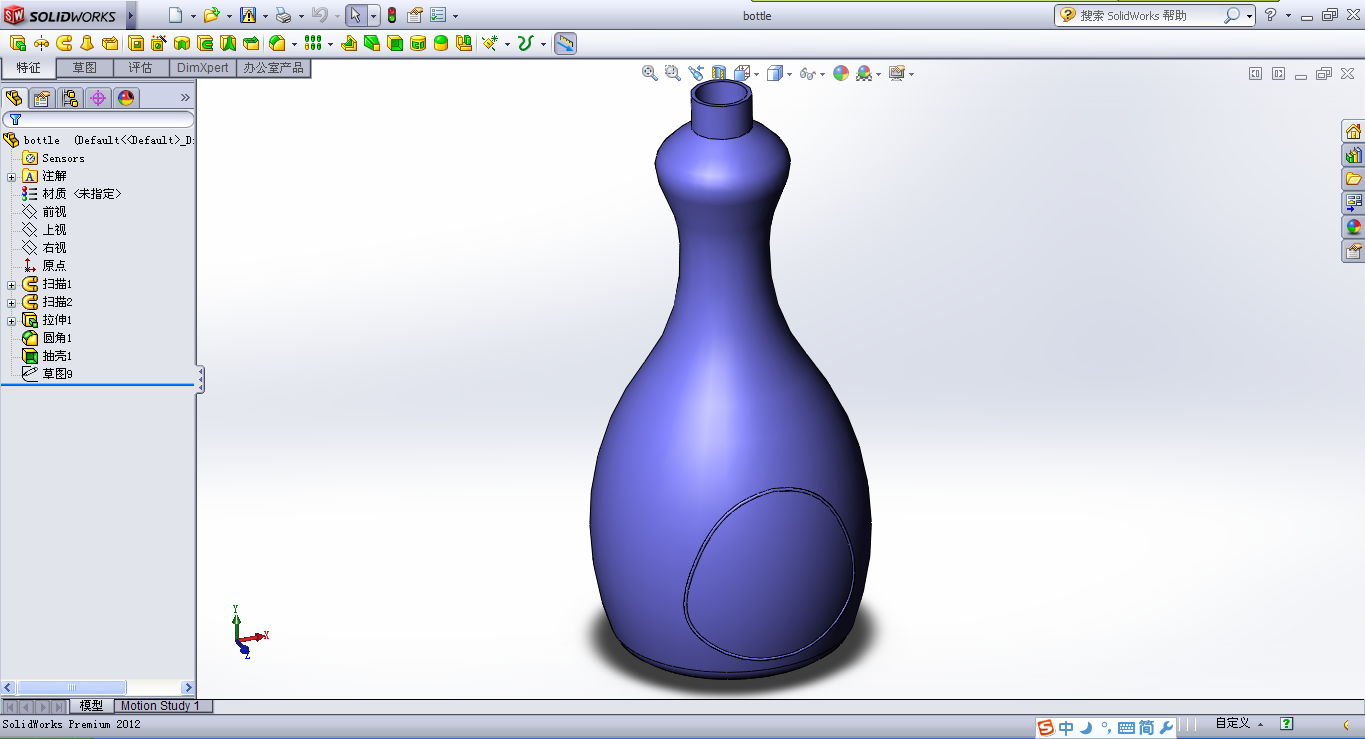Click the Previous View icon

pyautogui.click(x=696, y=73)
